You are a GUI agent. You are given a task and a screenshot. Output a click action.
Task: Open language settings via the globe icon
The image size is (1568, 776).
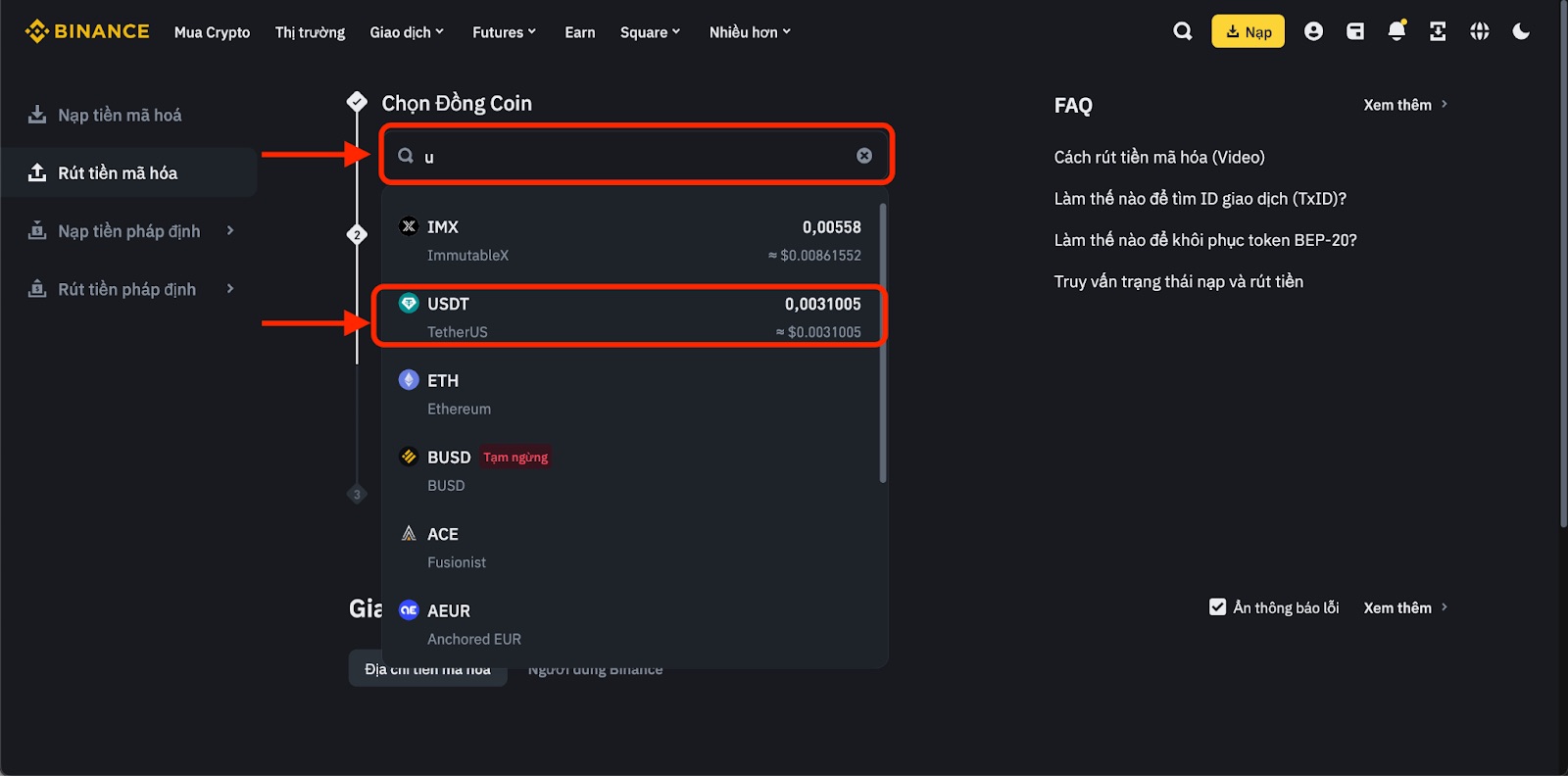[x=1479, y=30]
